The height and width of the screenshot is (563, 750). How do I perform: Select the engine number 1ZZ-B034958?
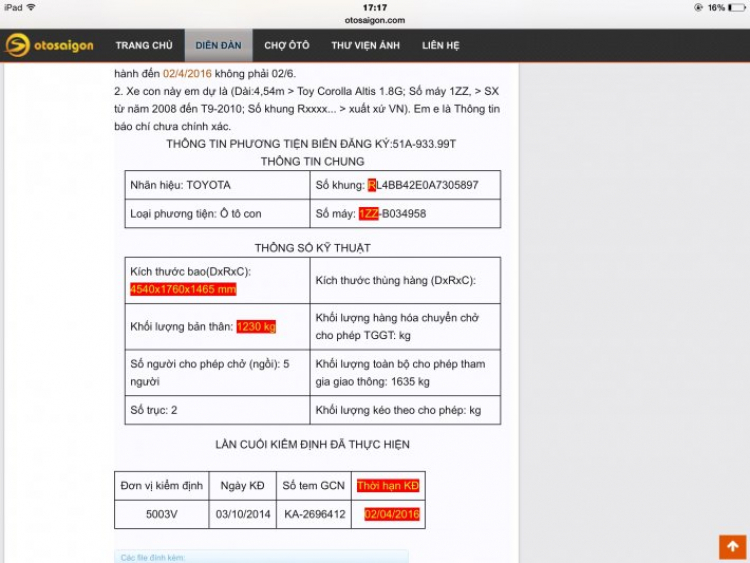pyautogui.click(x=392, y=213)
